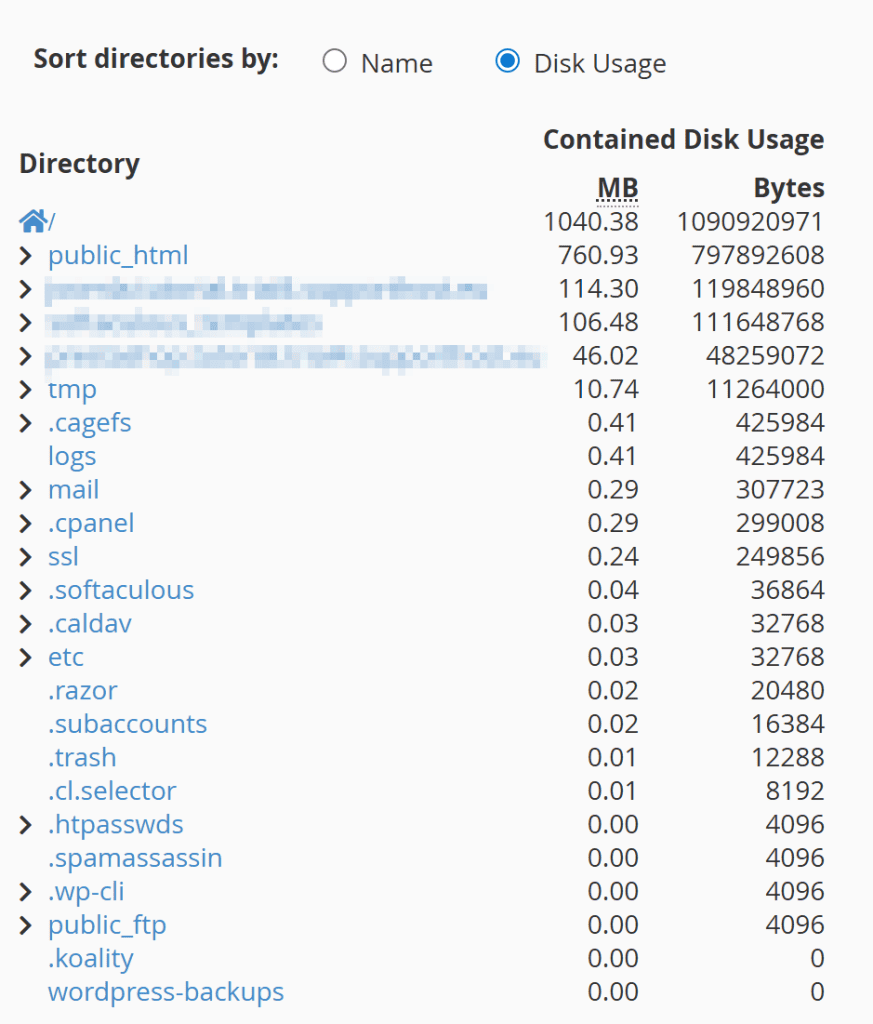Expand the .htpasswds directory
This screenshot has width=873, height=1024.
click(25, 824)
